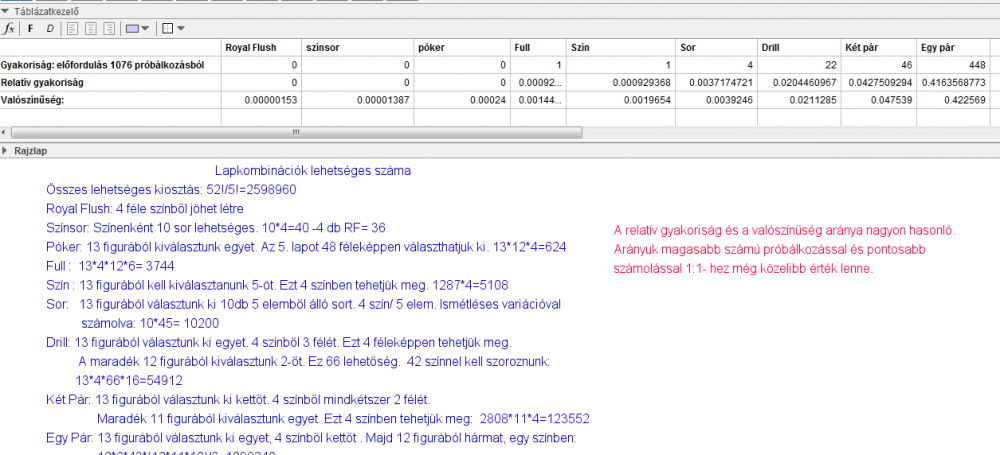
Task: Open the cell border style dropdown arrow
Action: point(180,29)
